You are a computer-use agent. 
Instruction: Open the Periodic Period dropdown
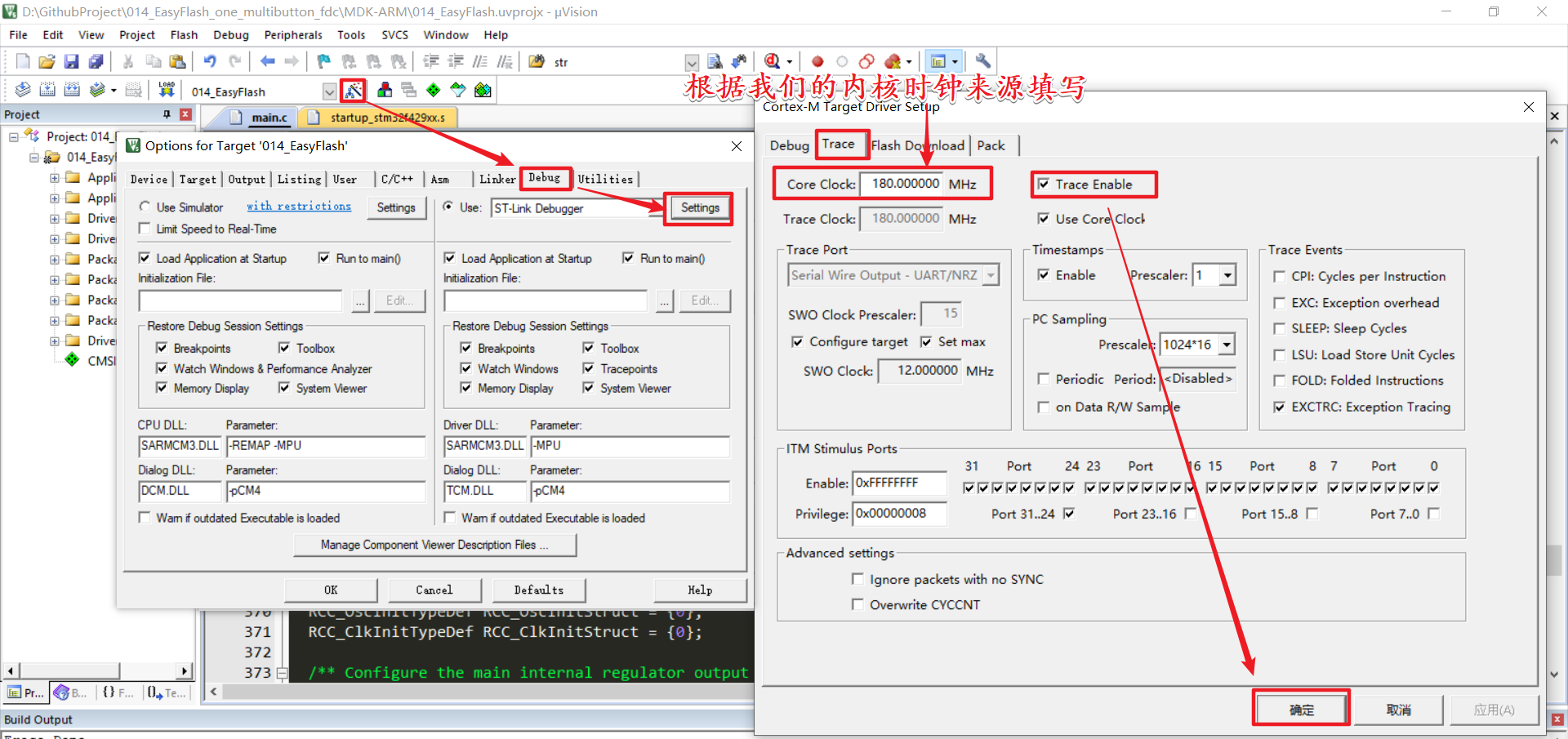click(x=1198, y=379)
